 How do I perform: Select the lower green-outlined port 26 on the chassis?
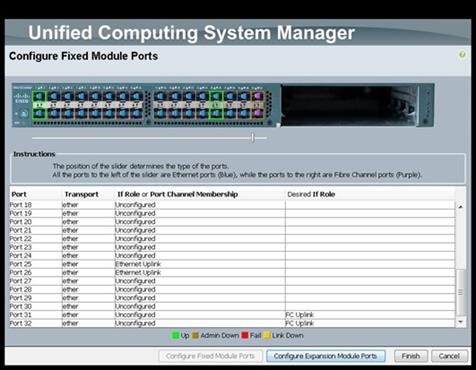216,113
